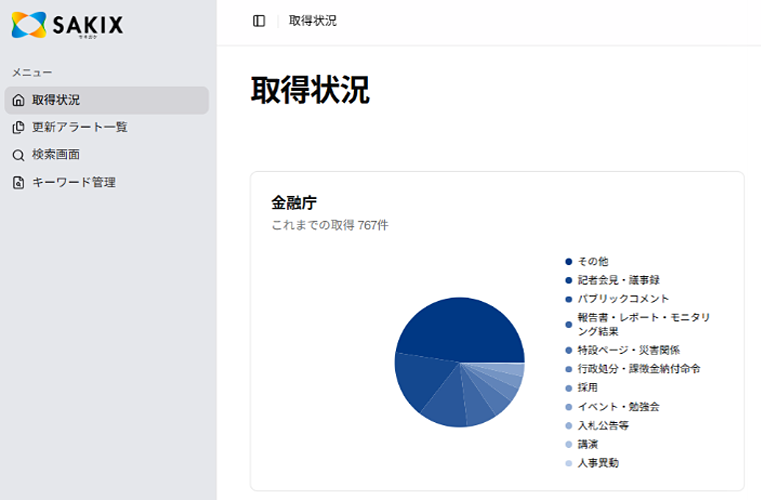Click the largest dark blue pie slice

coord(461,330)
